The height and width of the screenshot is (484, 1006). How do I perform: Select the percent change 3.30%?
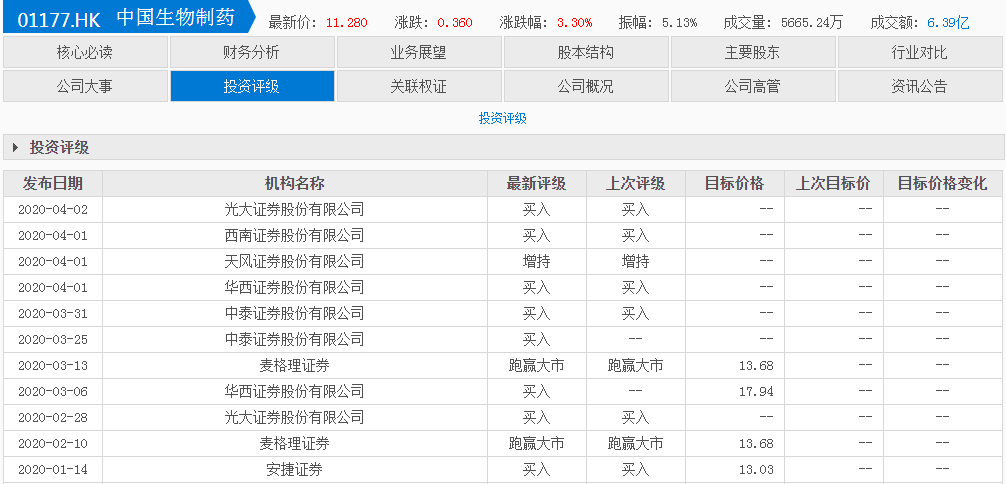(x=574, y=23)
